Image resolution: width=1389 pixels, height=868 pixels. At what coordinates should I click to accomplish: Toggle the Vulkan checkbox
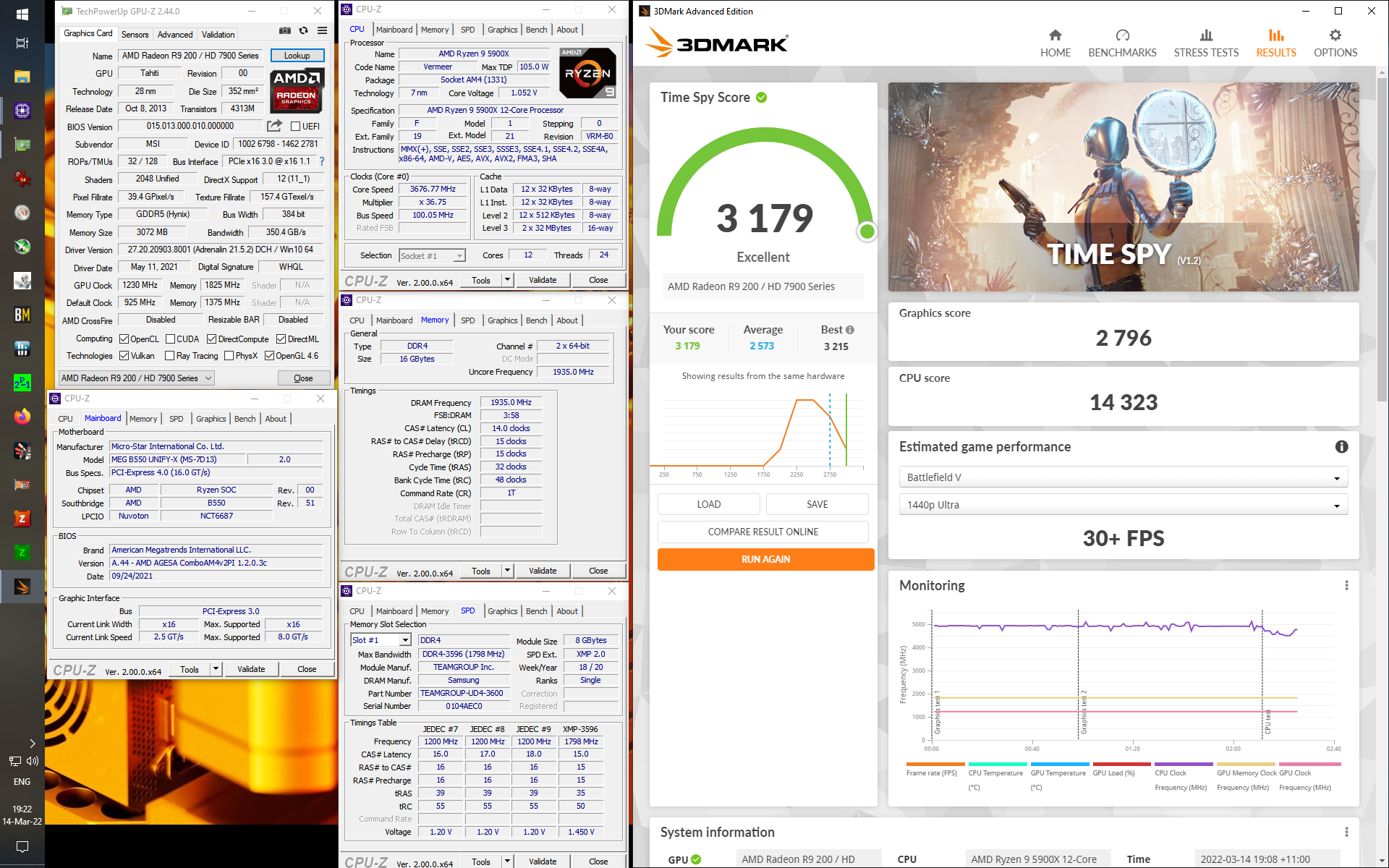click(x=124, y=356)
